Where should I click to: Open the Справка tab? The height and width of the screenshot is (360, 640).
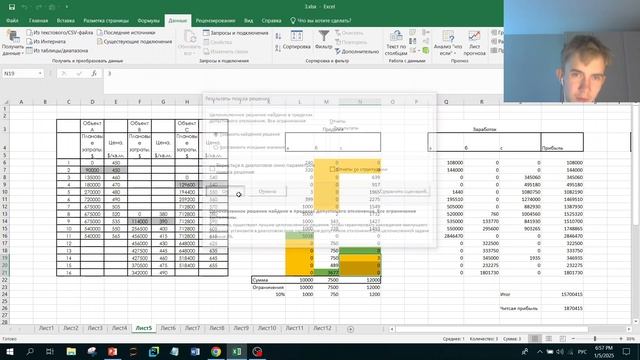point(271,20)
